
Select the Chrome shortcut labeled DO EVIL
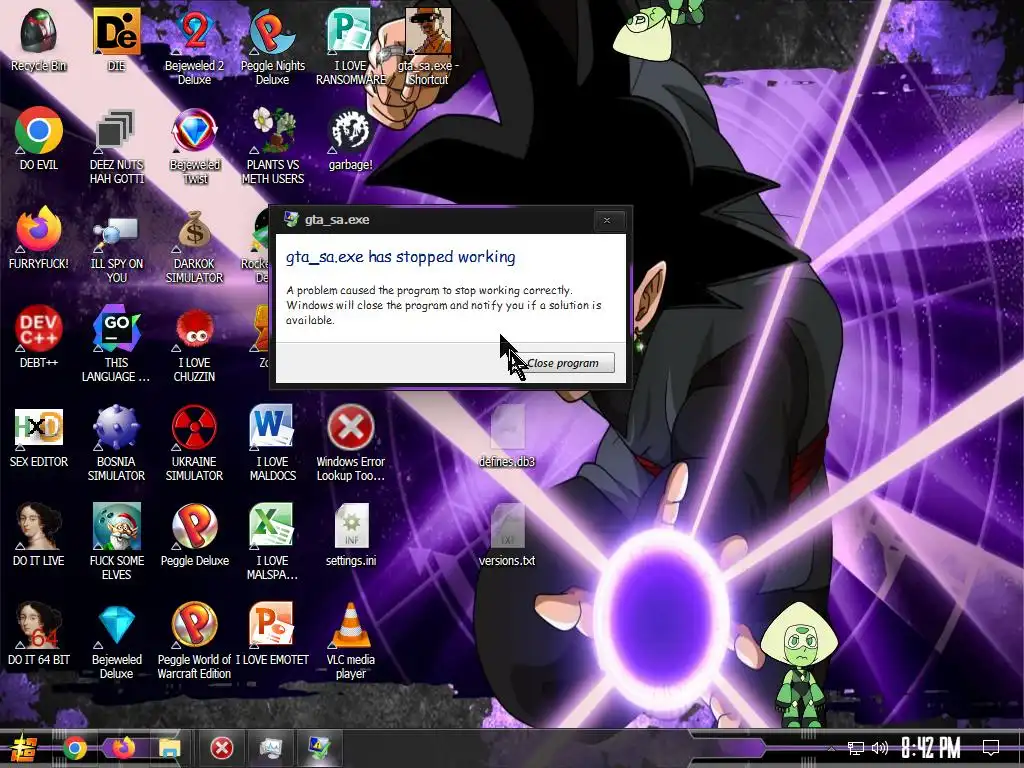click(39, 131)
